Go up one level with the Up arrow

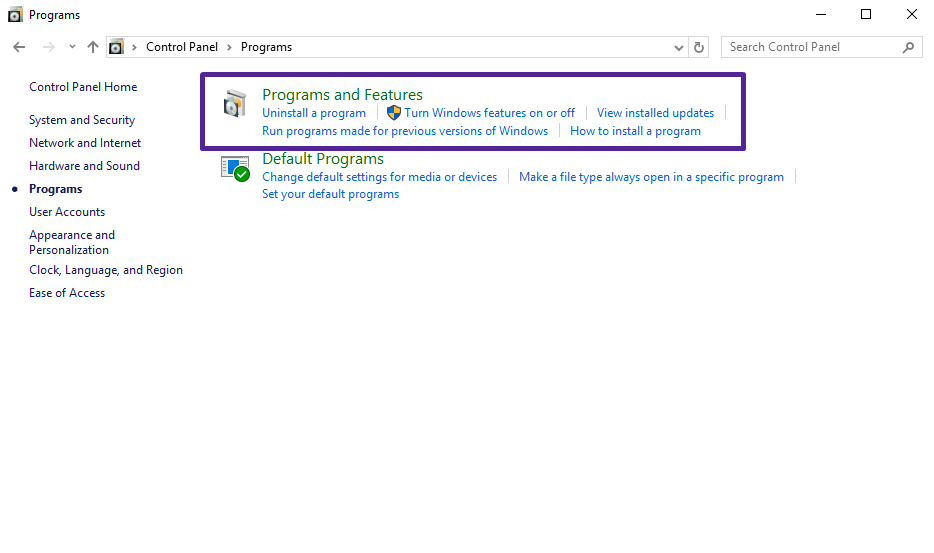(x=92, y=47)
